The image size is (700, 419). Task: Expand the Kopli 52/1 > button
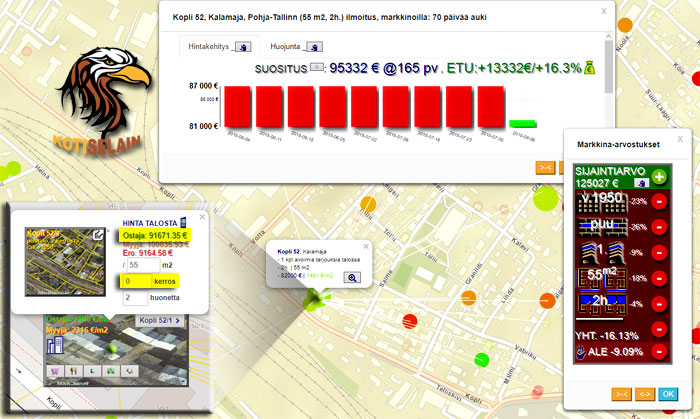tap(159, 320)
